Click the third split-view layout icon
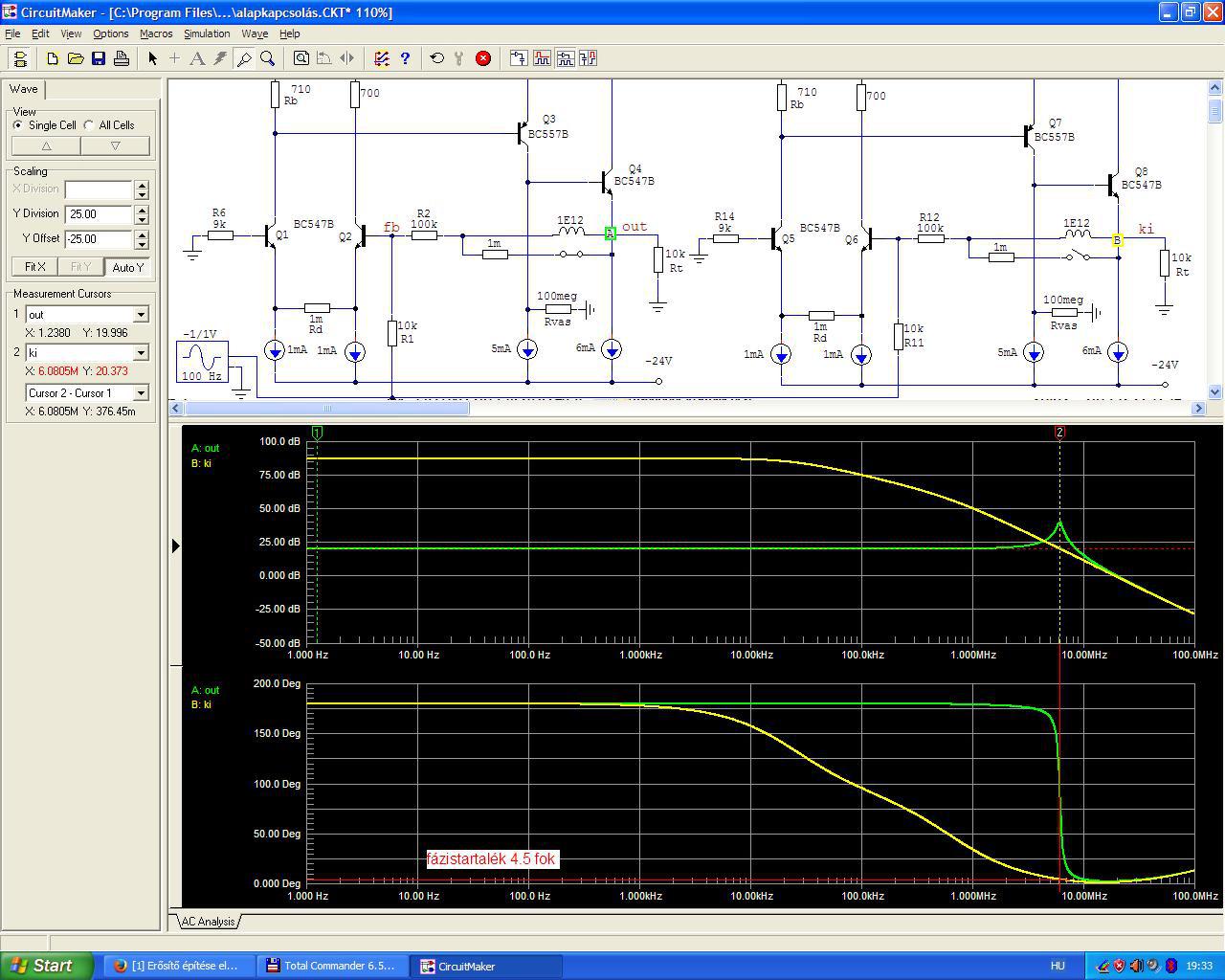Image resolution: width=1225 pixels, height=980 pixels. pyautogui.click(x=565, y=58)
